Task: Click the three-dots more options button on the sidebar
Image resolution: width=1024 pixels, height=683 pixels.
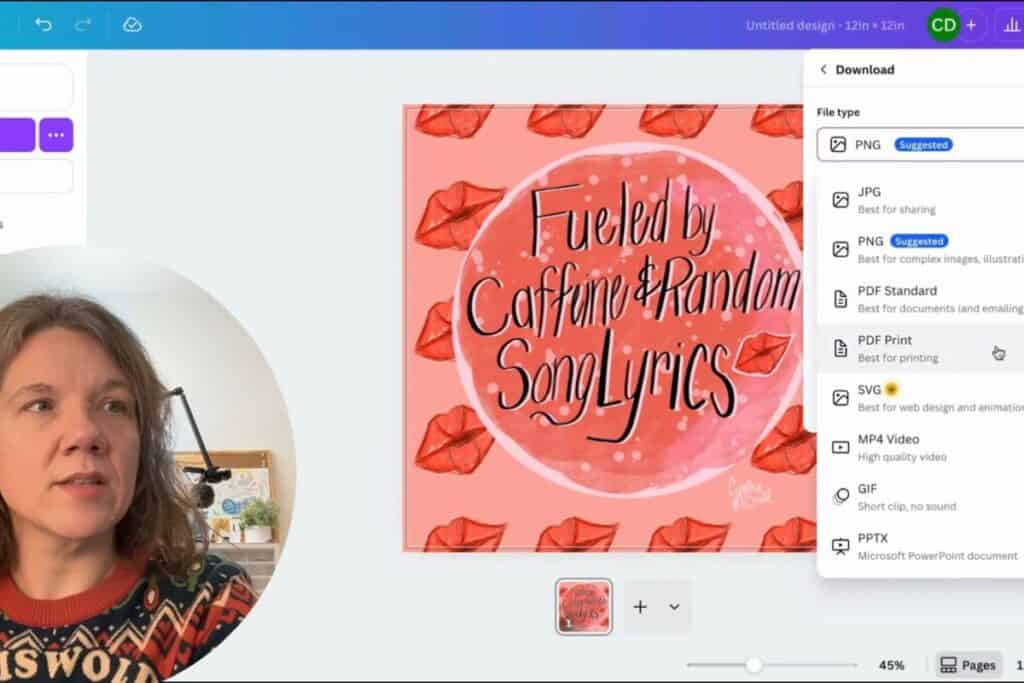Action: 56,134
